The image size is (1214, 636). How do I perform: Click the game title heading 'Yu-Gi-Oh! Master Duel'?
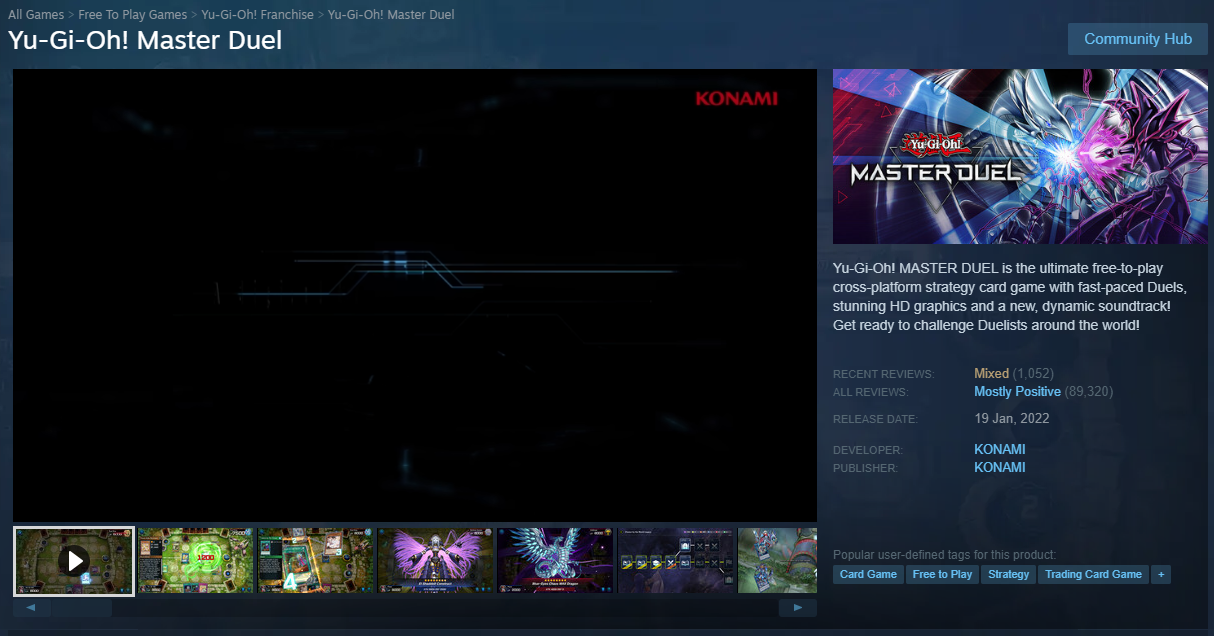(145, 40)
